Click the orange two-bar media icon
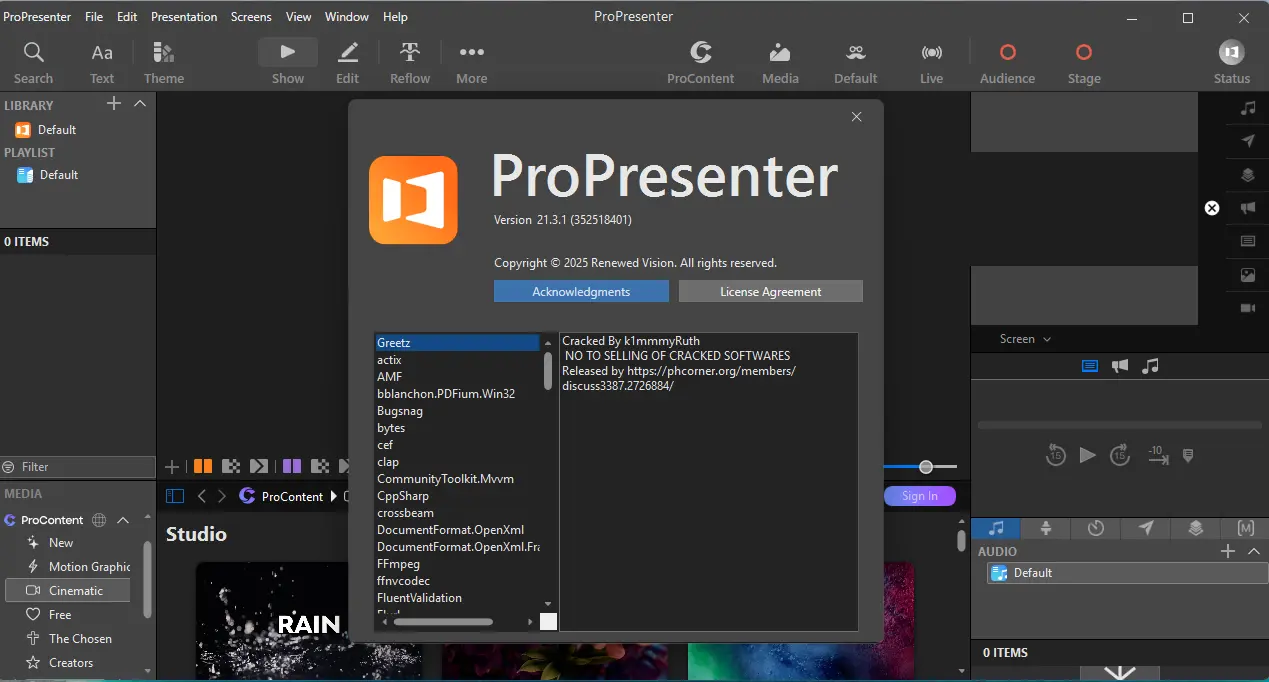 click(x=203, y=466)
